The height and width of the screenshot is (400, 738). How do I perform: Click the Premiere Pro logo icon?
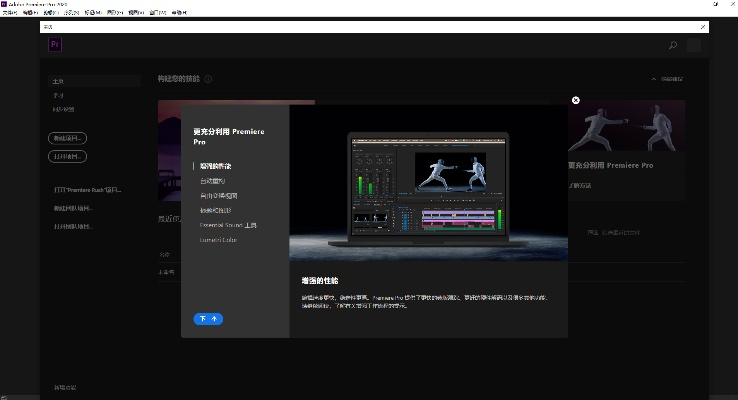[x=55, y=45]
